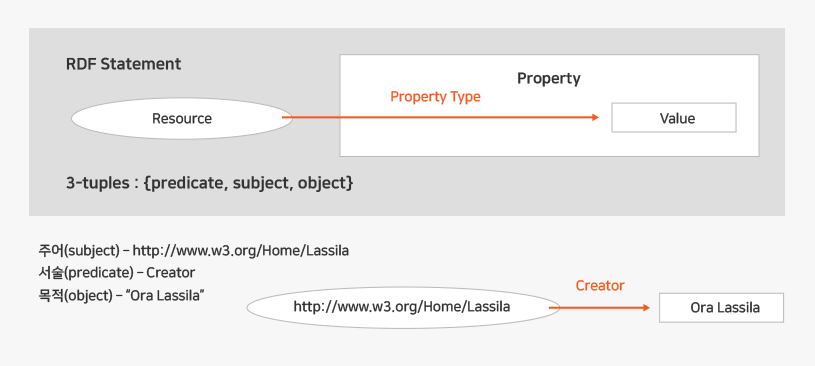815x366 pixels.
Task: Click the Resource ellipse node
Action: point(182,119)
